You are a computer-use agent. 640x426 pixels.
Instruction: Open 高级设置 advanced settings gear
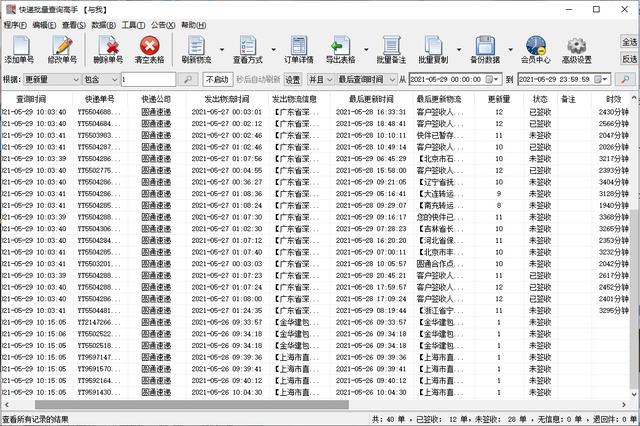tap(577, 49)
